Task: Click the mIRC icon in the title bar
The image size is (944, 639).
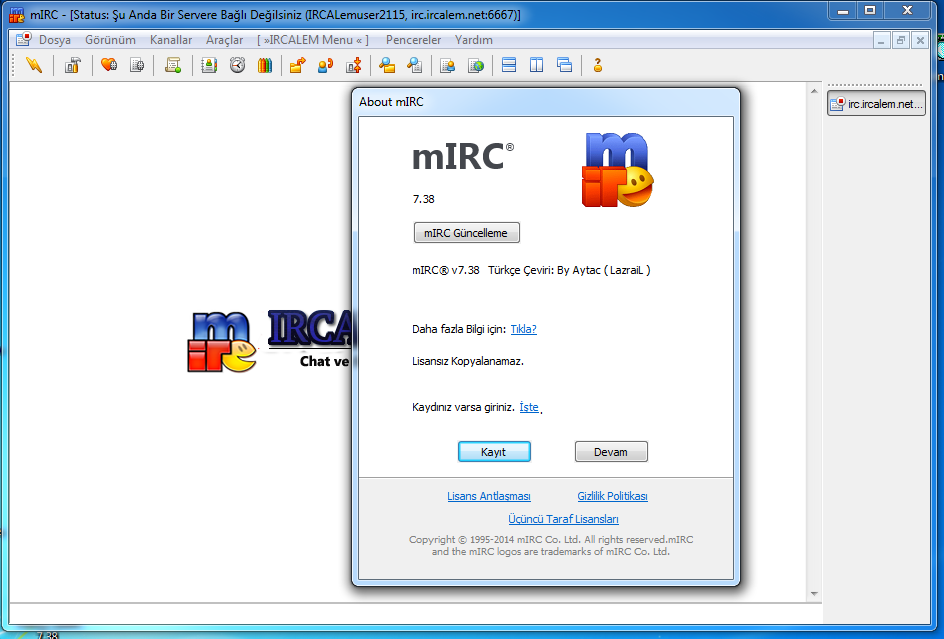Action: click(17, 14)
